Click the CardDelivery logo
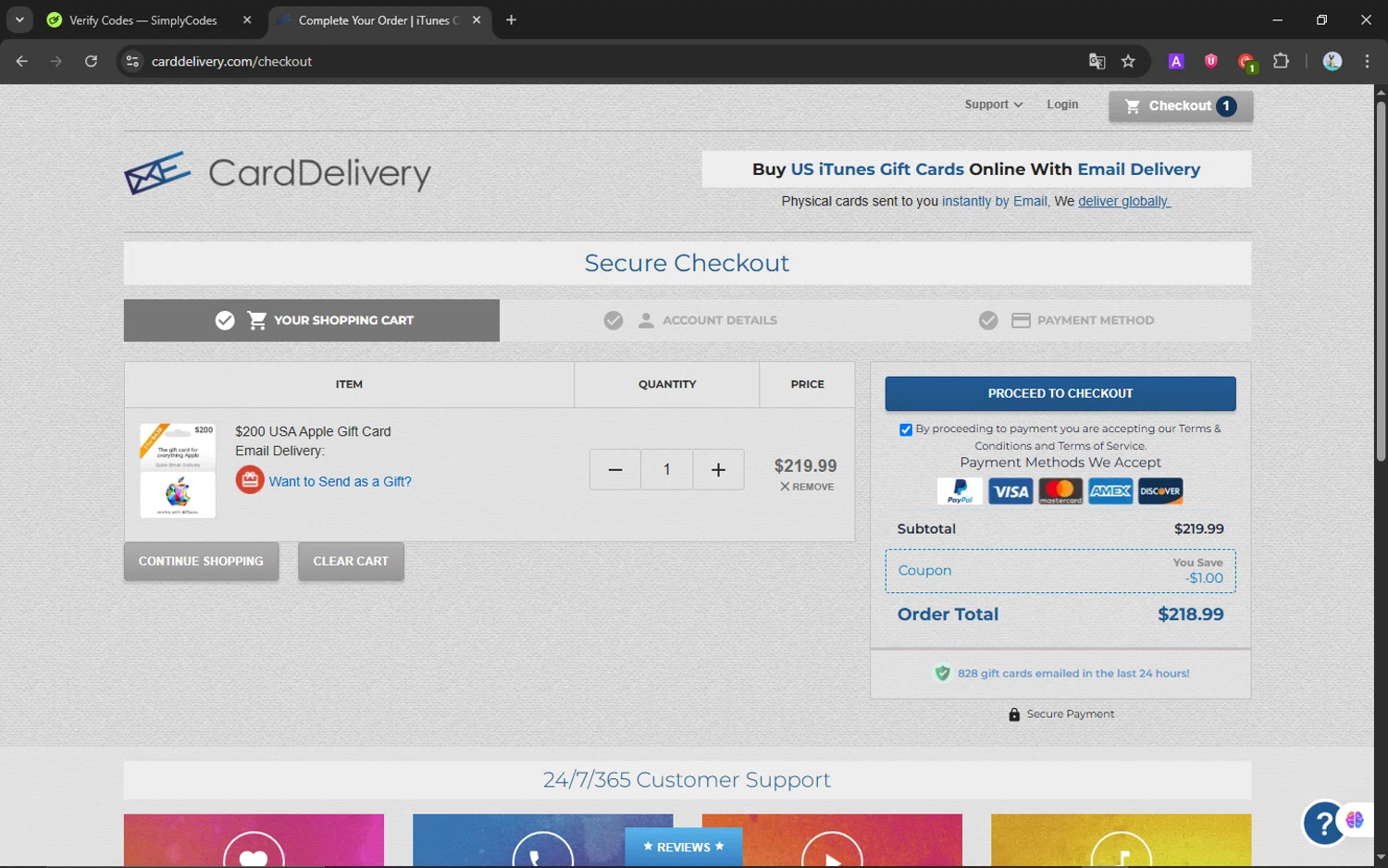Image resolution: width=1388 pixels, height=868 pixels. point(278,173)
